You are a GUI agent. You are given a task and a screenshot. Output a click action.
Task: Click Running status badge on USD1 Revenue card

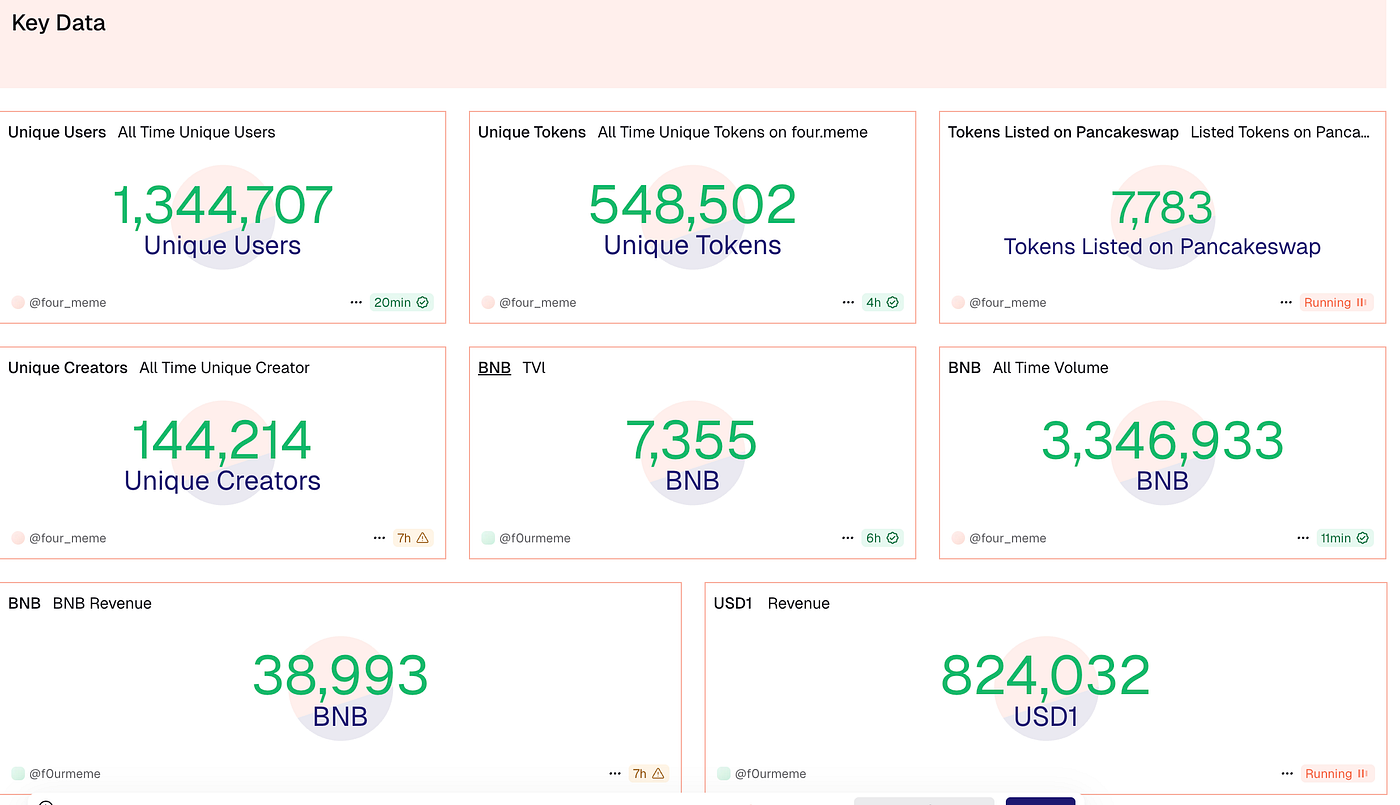click(1336, 774)
